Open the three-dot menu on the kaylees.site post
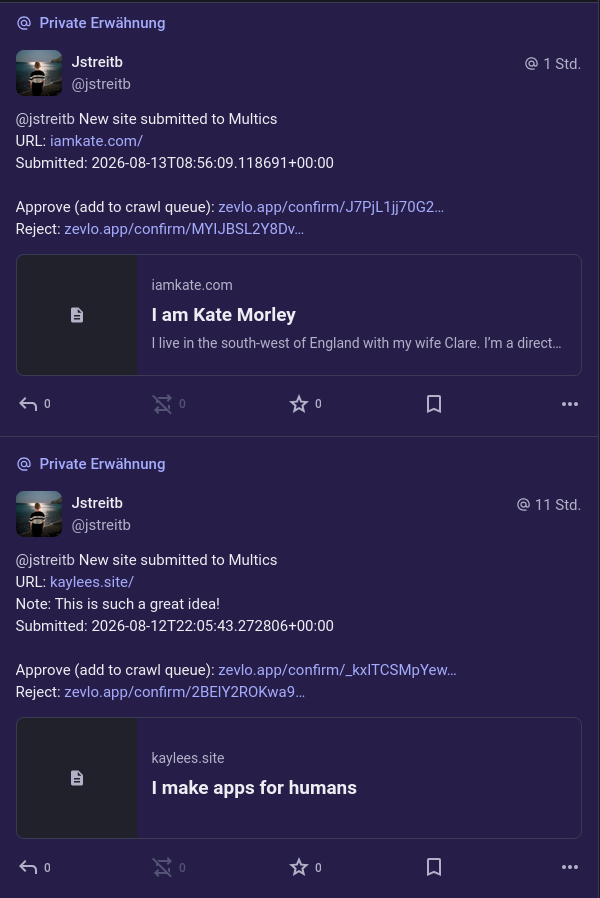Image resolution: width=600 pixels, height=898 pixels. (x=570, y=867)
